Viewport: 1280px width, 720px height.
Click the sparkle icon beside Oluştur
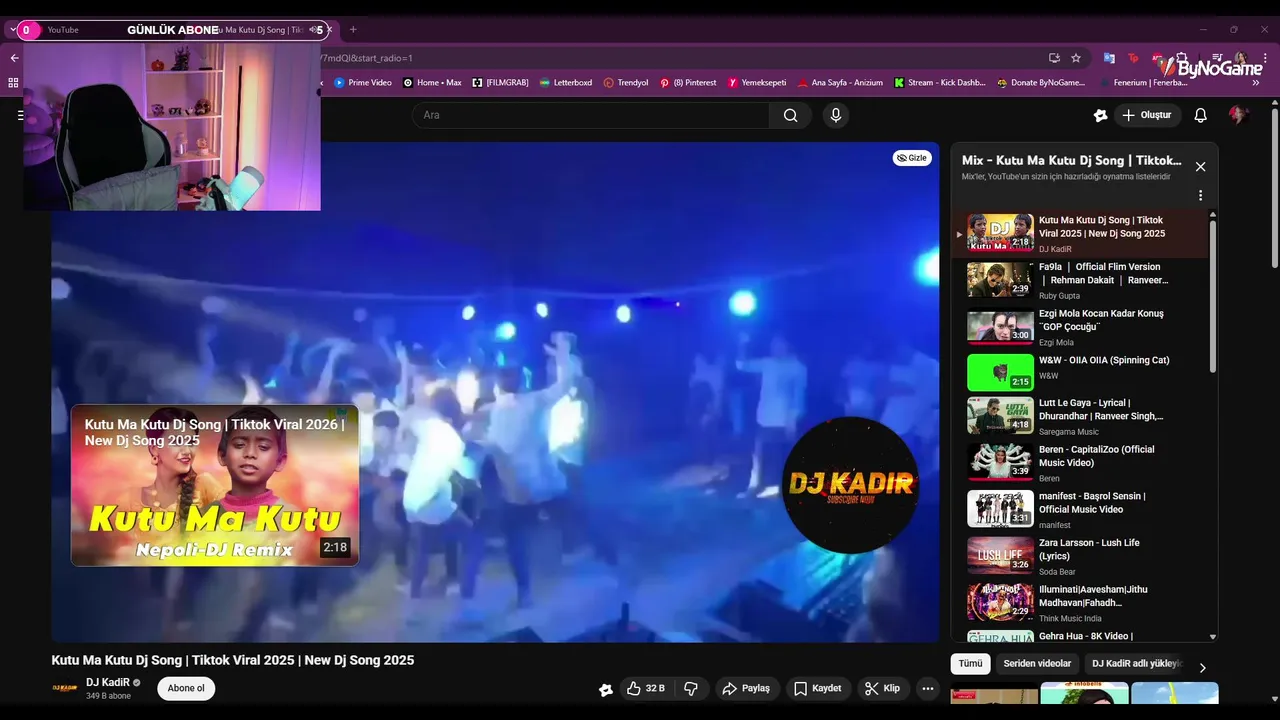[1100, 115]
